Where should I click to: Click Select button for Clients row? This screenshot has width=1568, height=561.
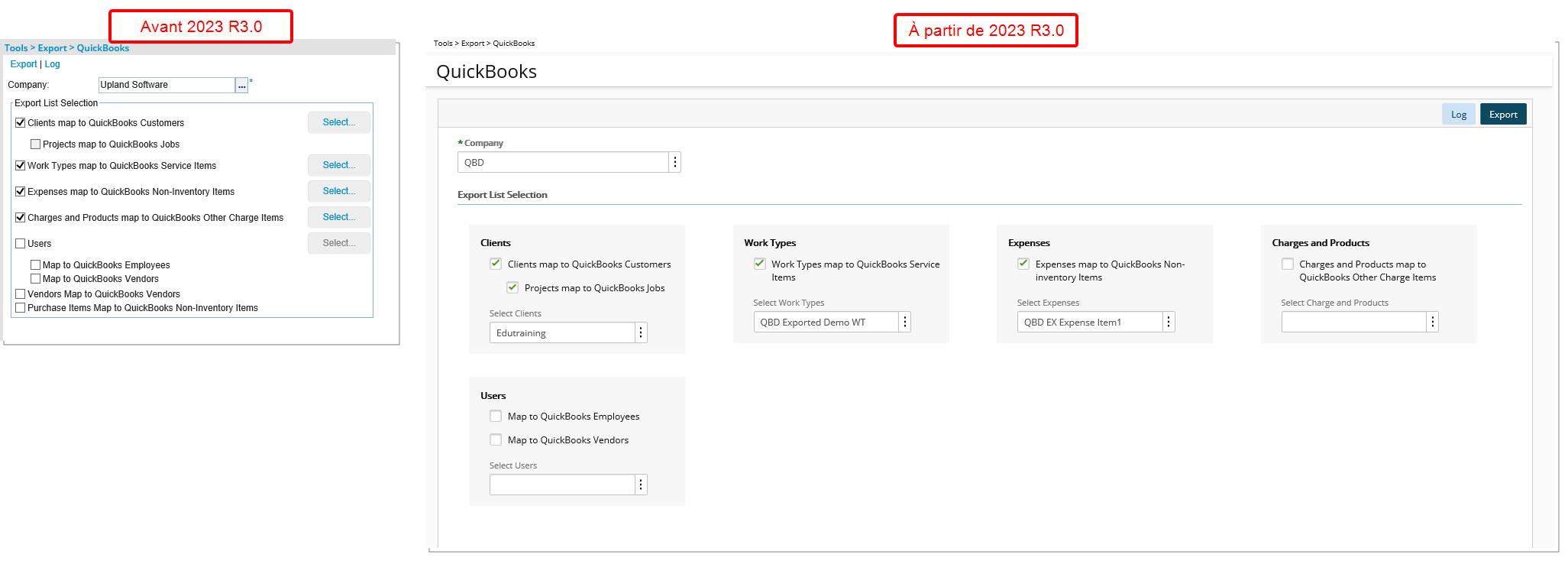click(339, 122)
